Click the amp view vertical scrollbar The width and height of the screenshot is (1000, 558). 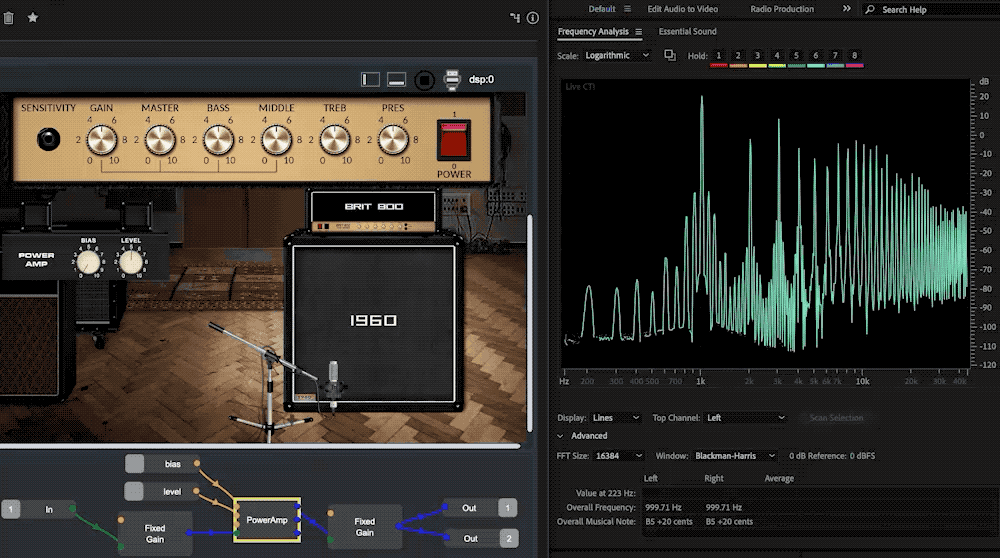pyautogui.click(x=529, y=324)
